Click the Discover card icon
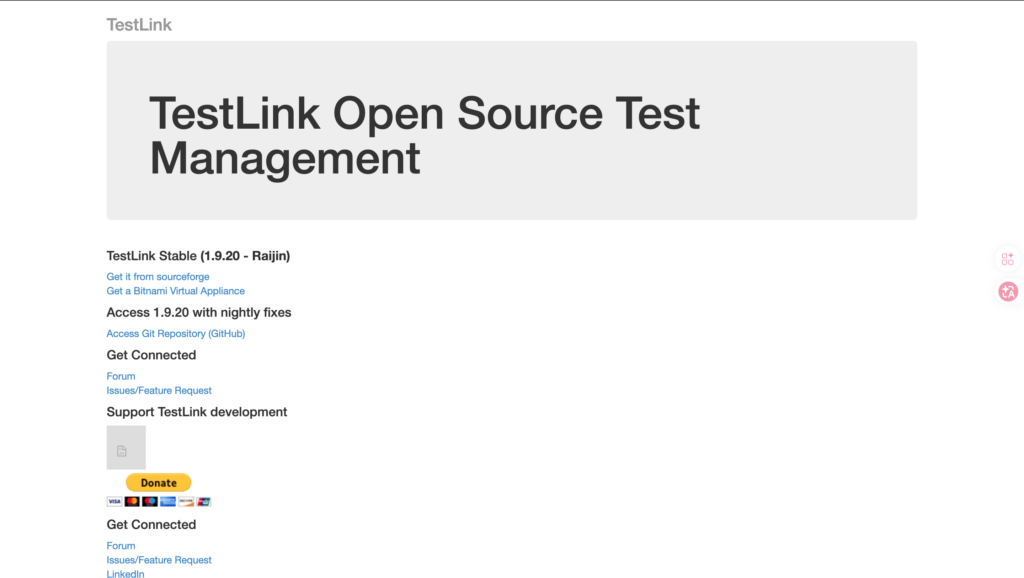The width and height of the screenshot is (1024, 578). point(186,501)
